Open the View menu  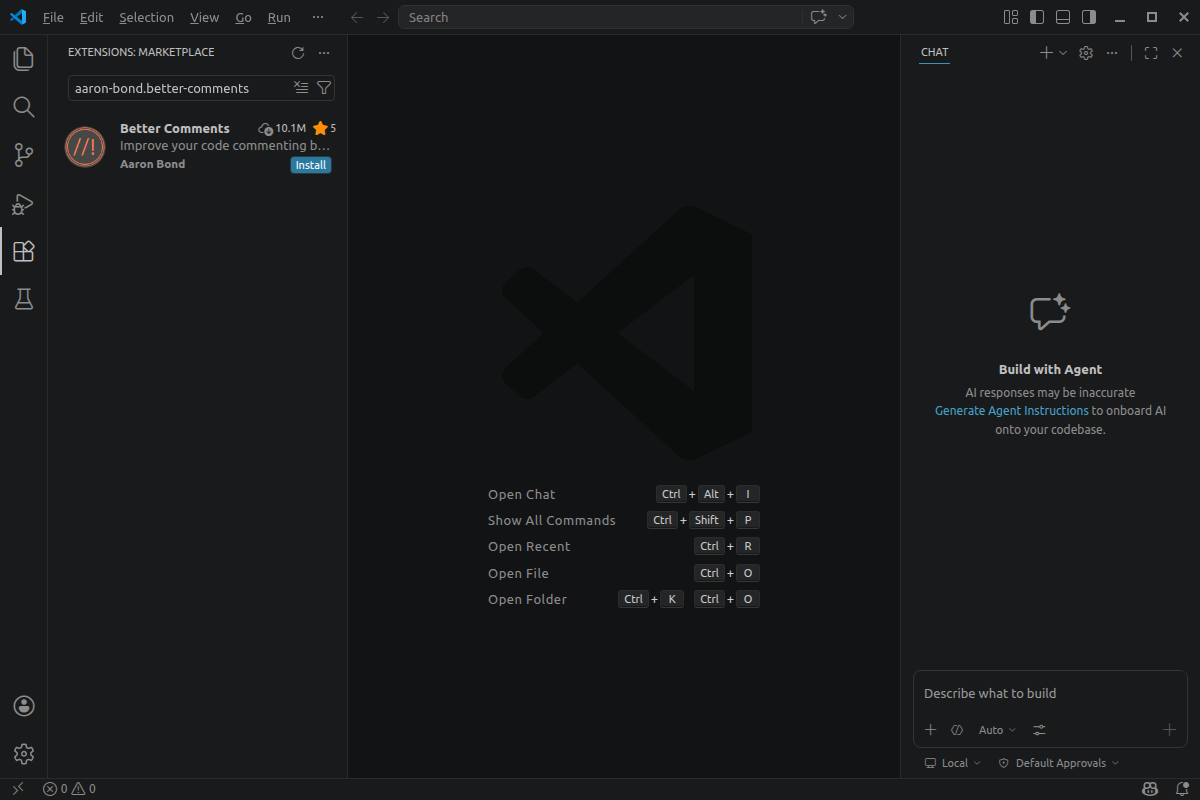(204, 17)
